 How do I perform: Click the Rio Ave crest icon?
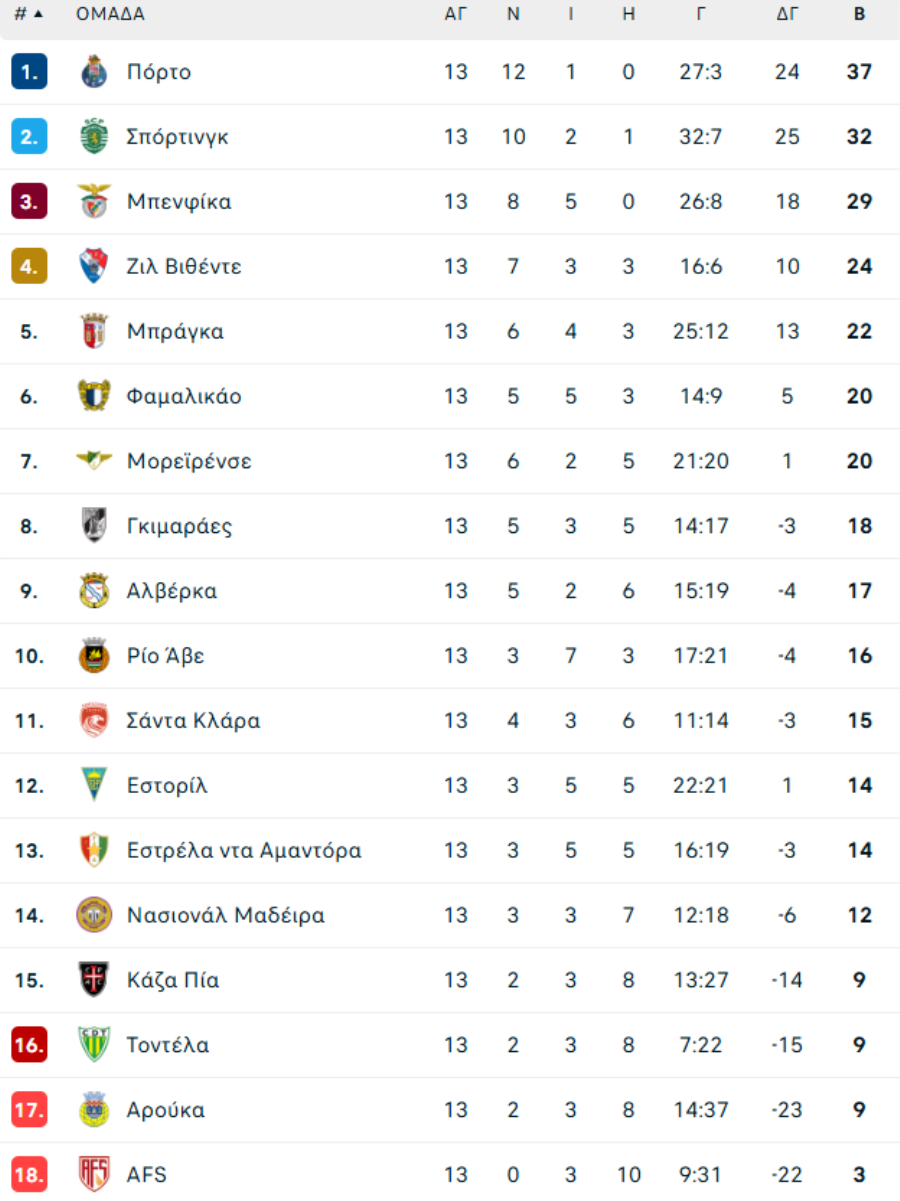(x=94, y=656)
